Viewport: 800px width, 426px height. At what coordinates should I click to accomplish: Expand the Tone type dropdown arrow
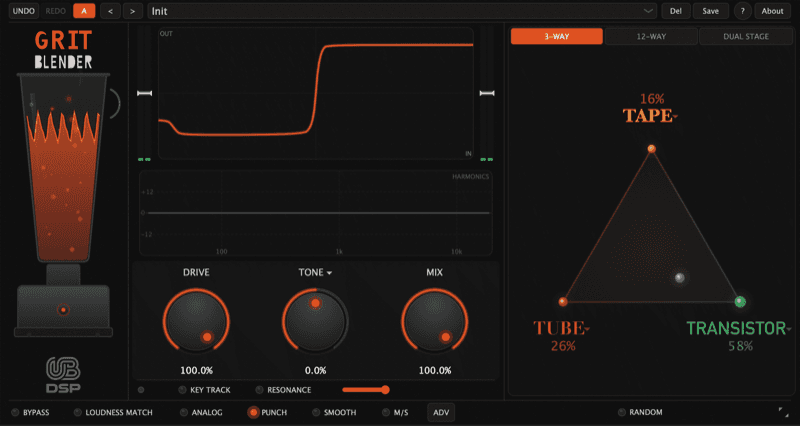[329, 273]
